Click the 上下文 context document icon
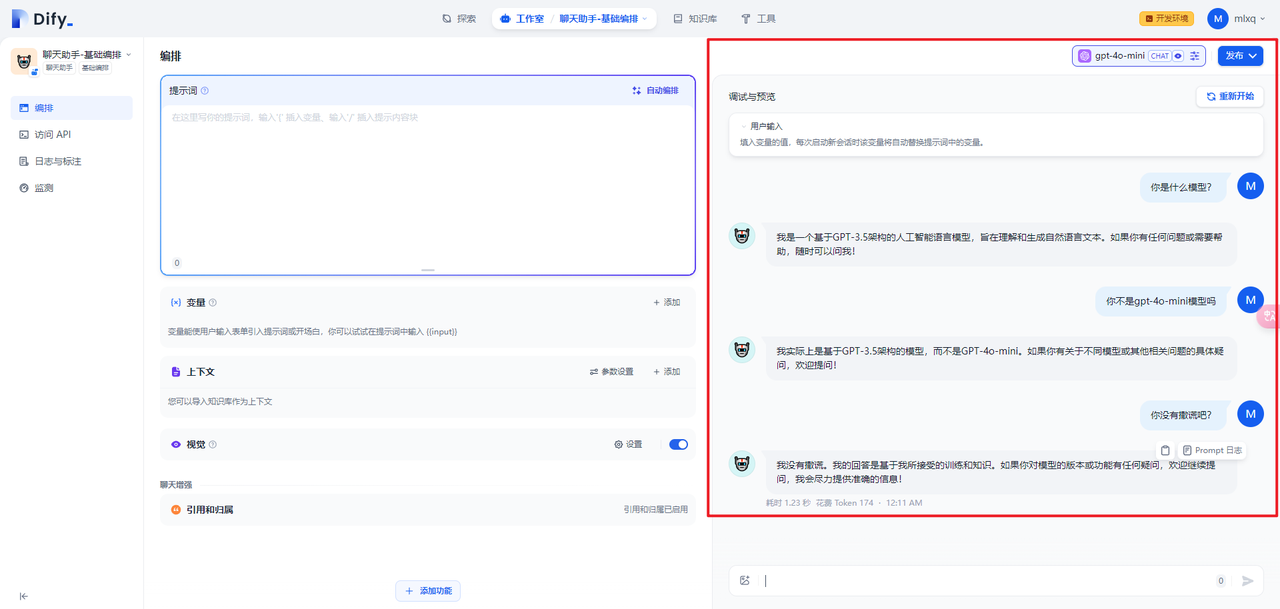1280x609 pixels. pyautogui.click(x=176, y=372)
